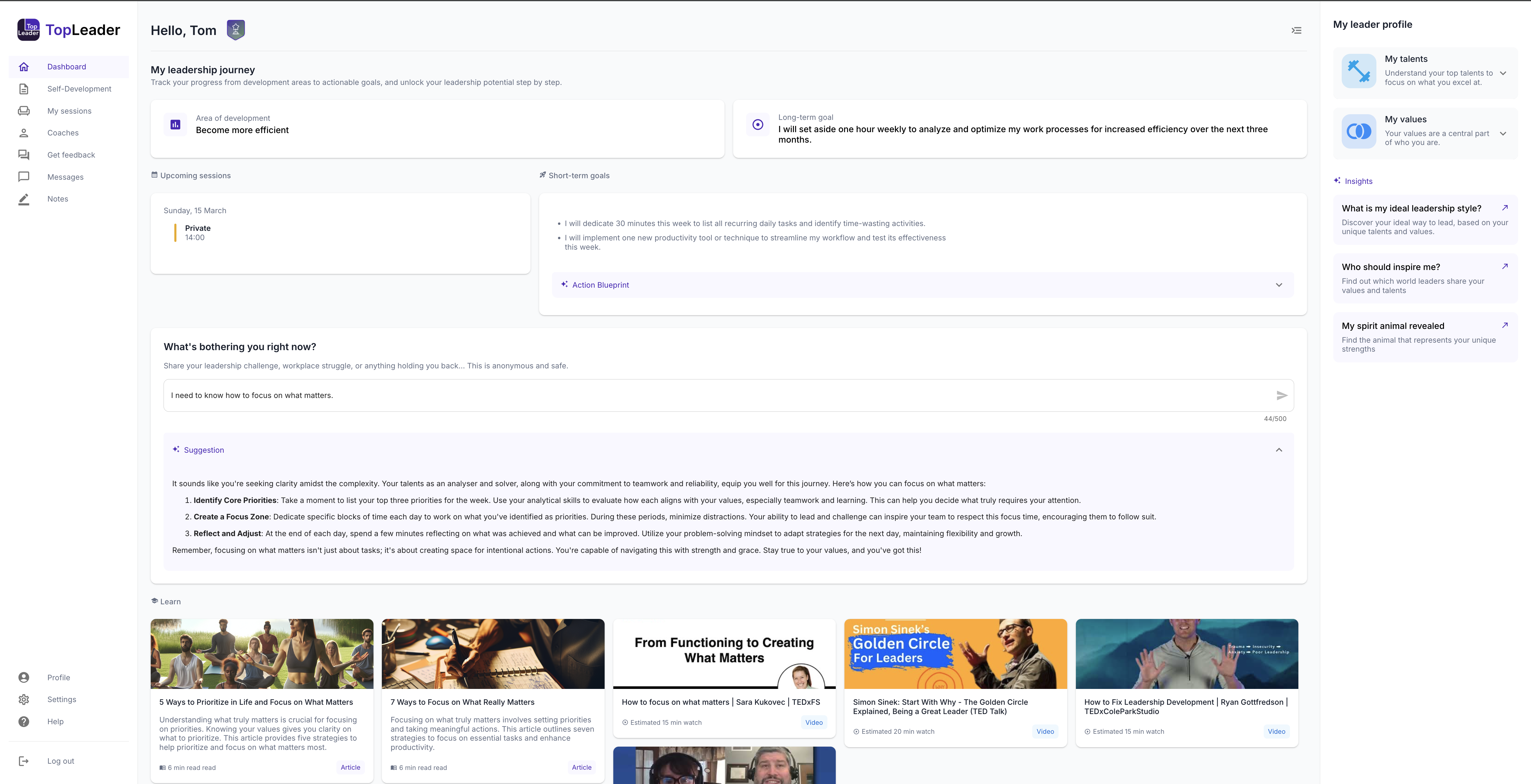Expand the Action Blueprint section

click(x=1278, y=285)
